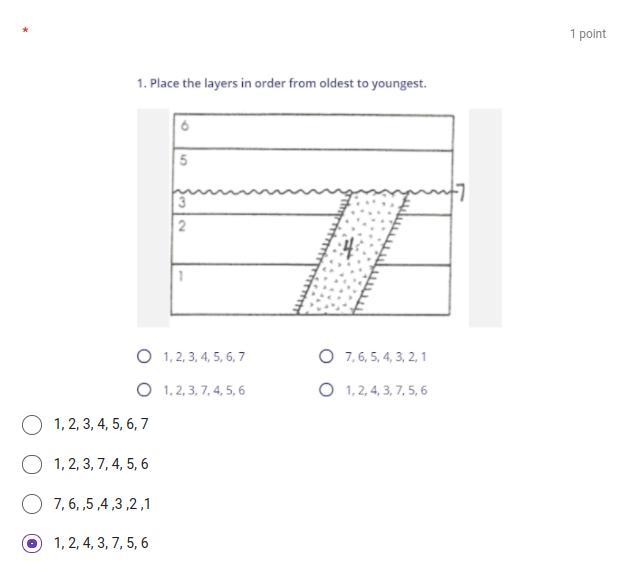Click the question text about ordering layers
This screenshot has height=585, width=627.
282,83
